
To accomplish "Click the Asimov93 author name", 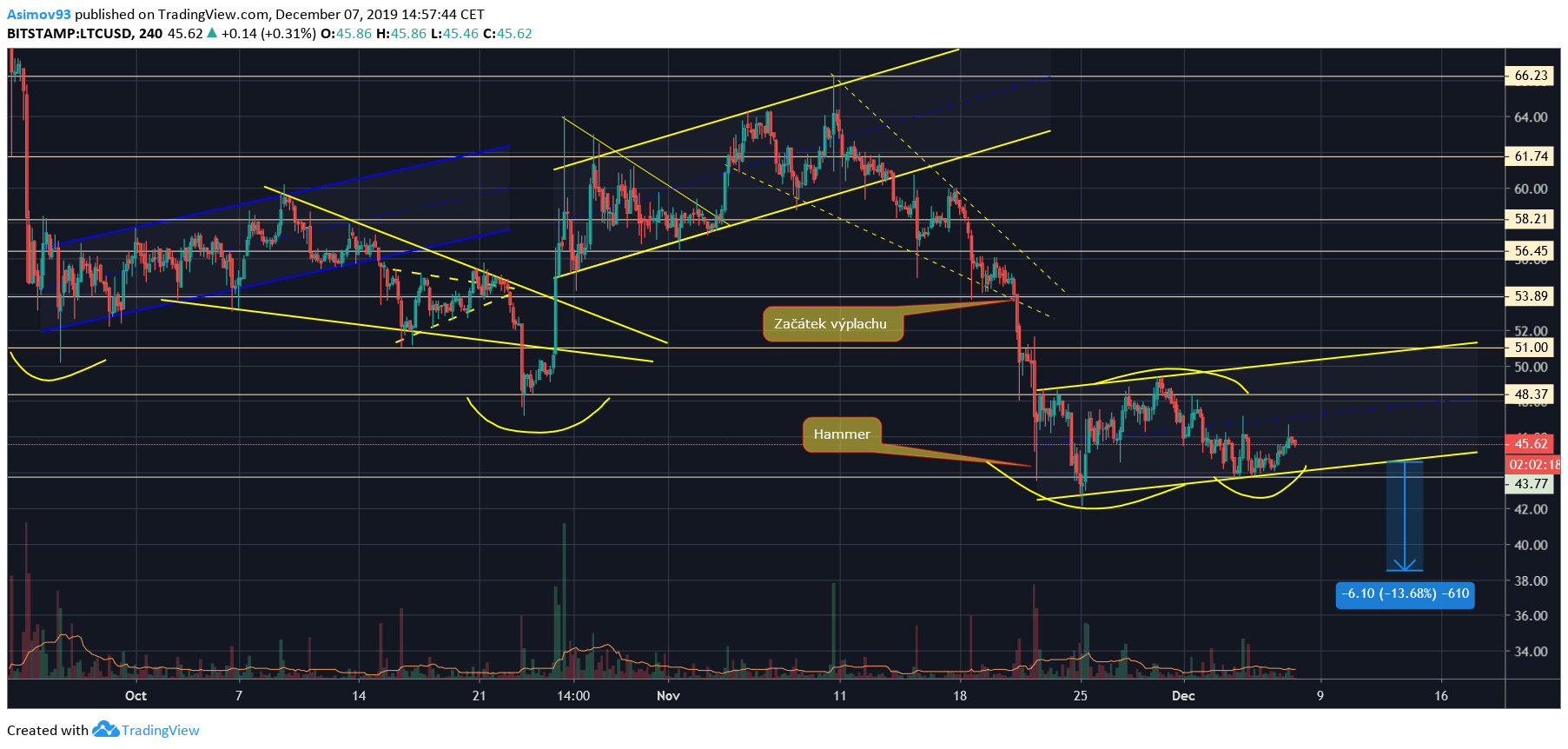I will point(39,14).
